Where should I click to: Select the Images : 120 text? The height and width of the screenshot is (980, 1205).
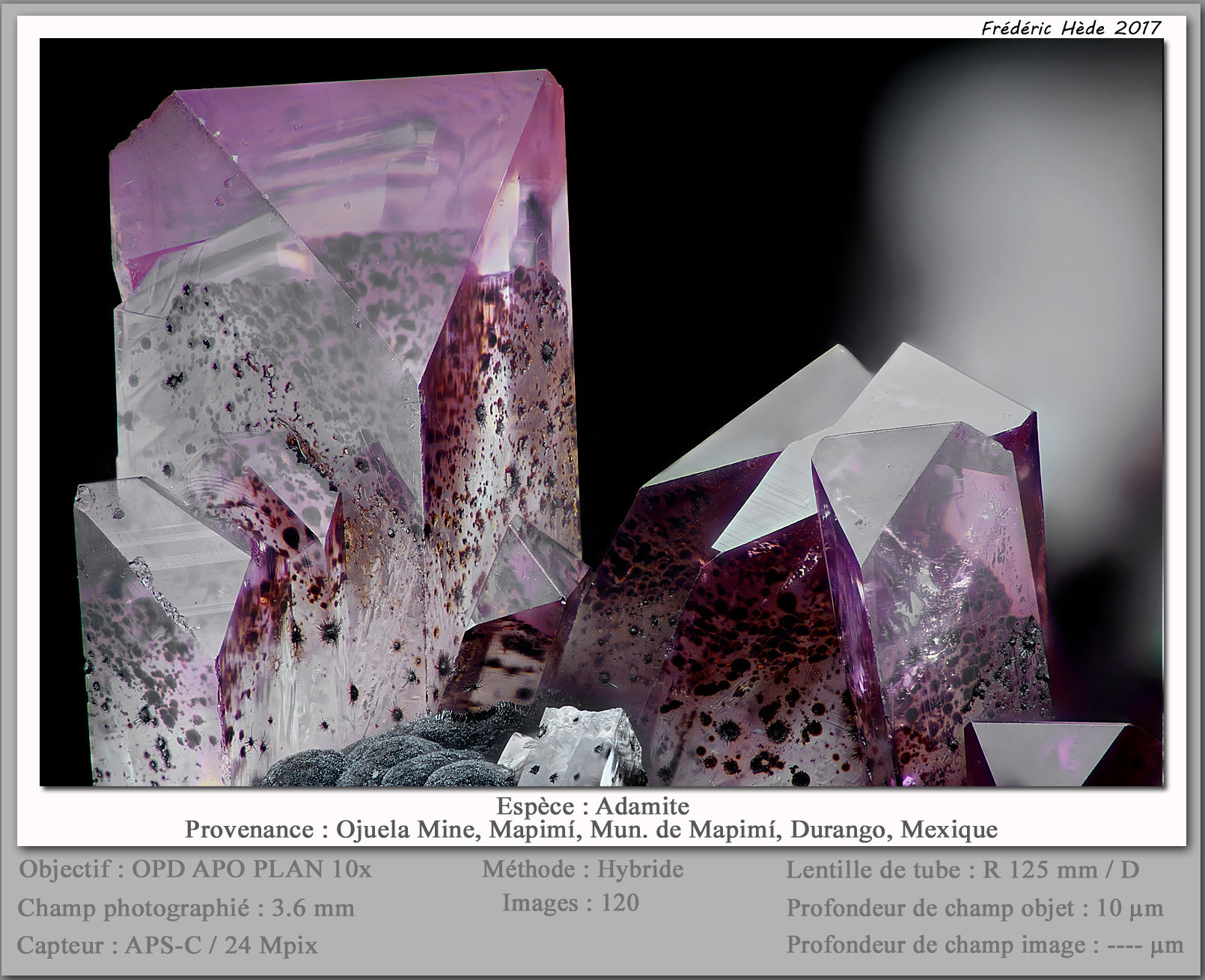click(x=570, y=903)
